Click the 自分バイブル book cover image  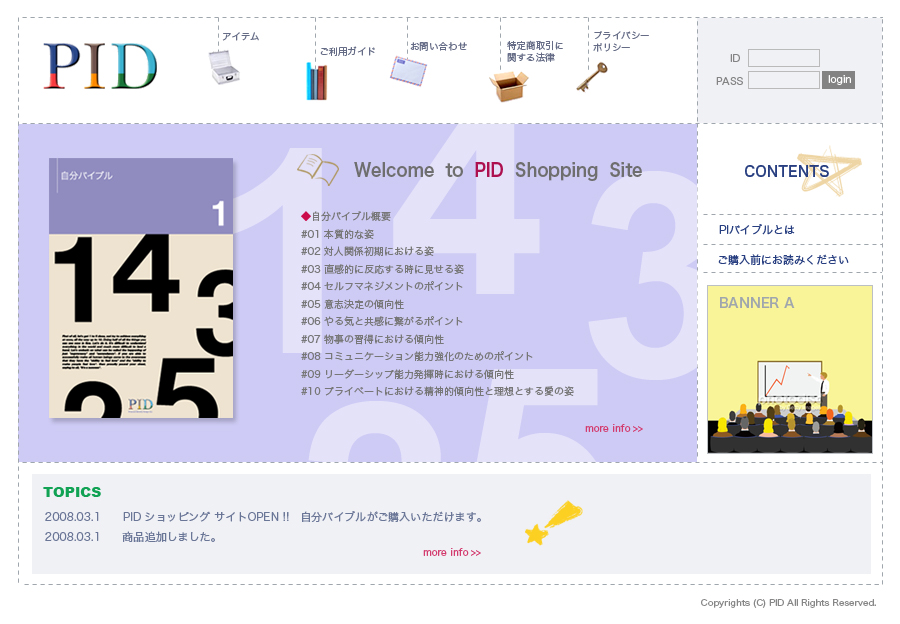(141, 288)
